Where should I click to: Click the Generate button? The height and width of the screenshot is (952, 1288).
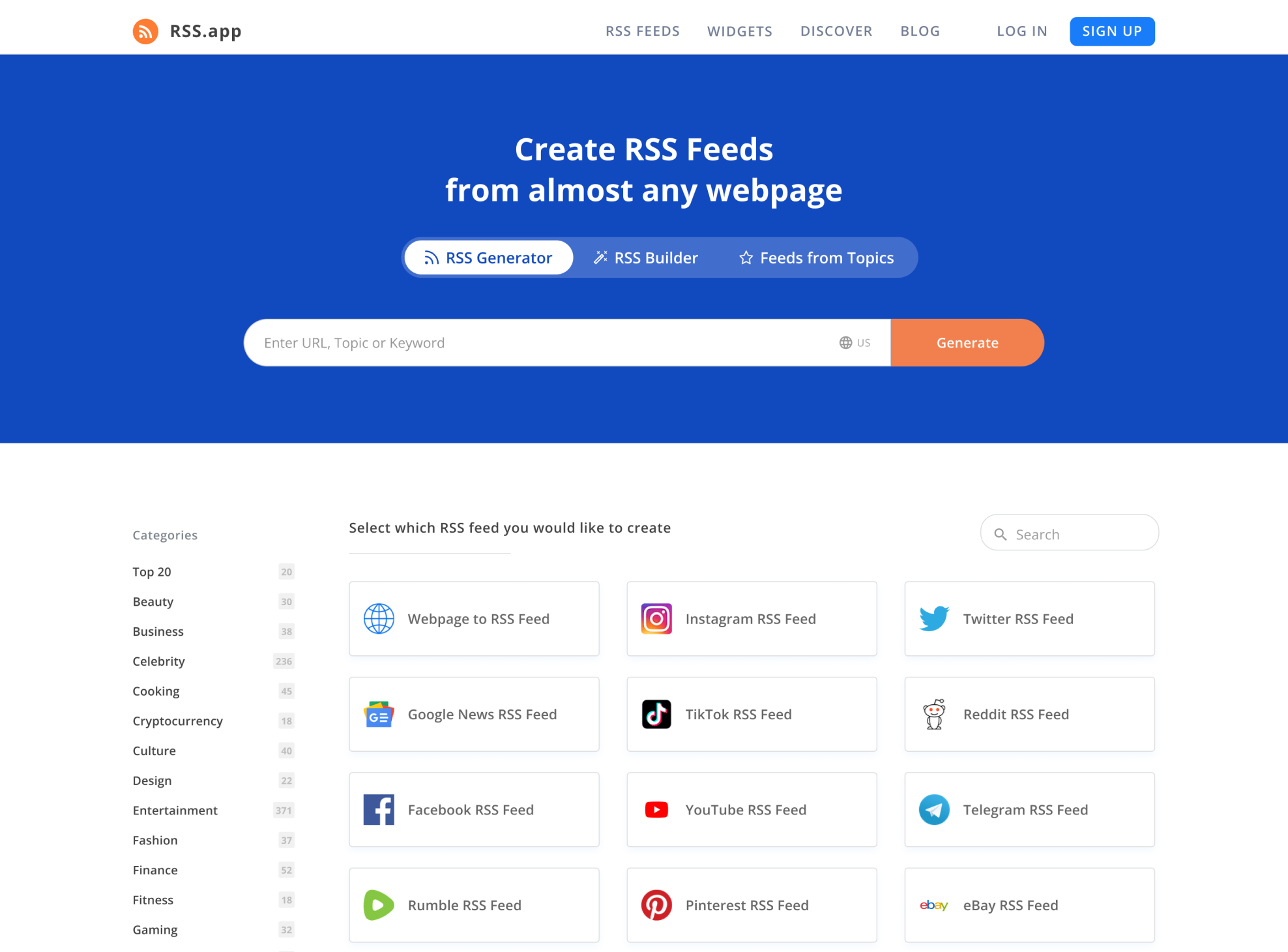coord(966,343)
